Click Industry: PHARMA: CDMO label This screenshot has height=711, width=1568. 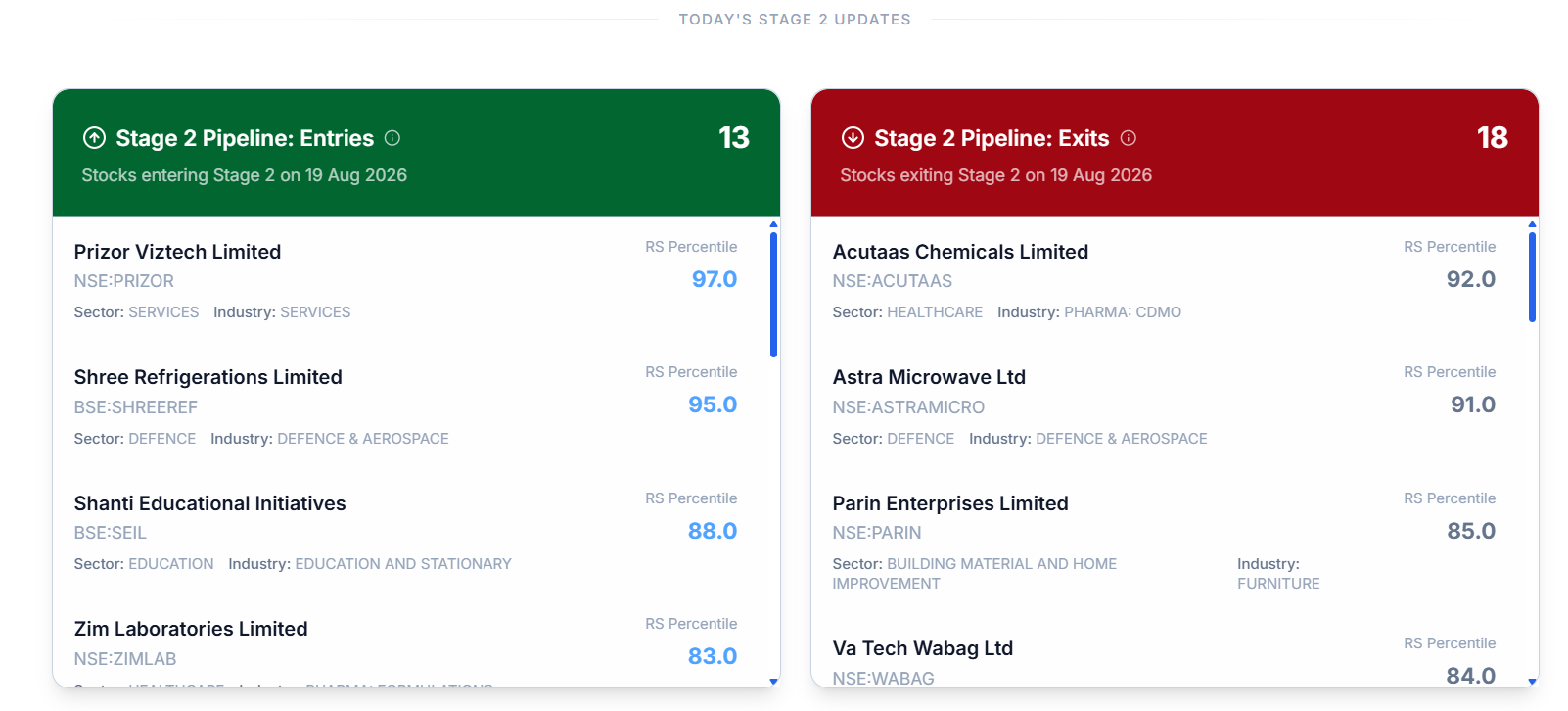coord(1089,312)
